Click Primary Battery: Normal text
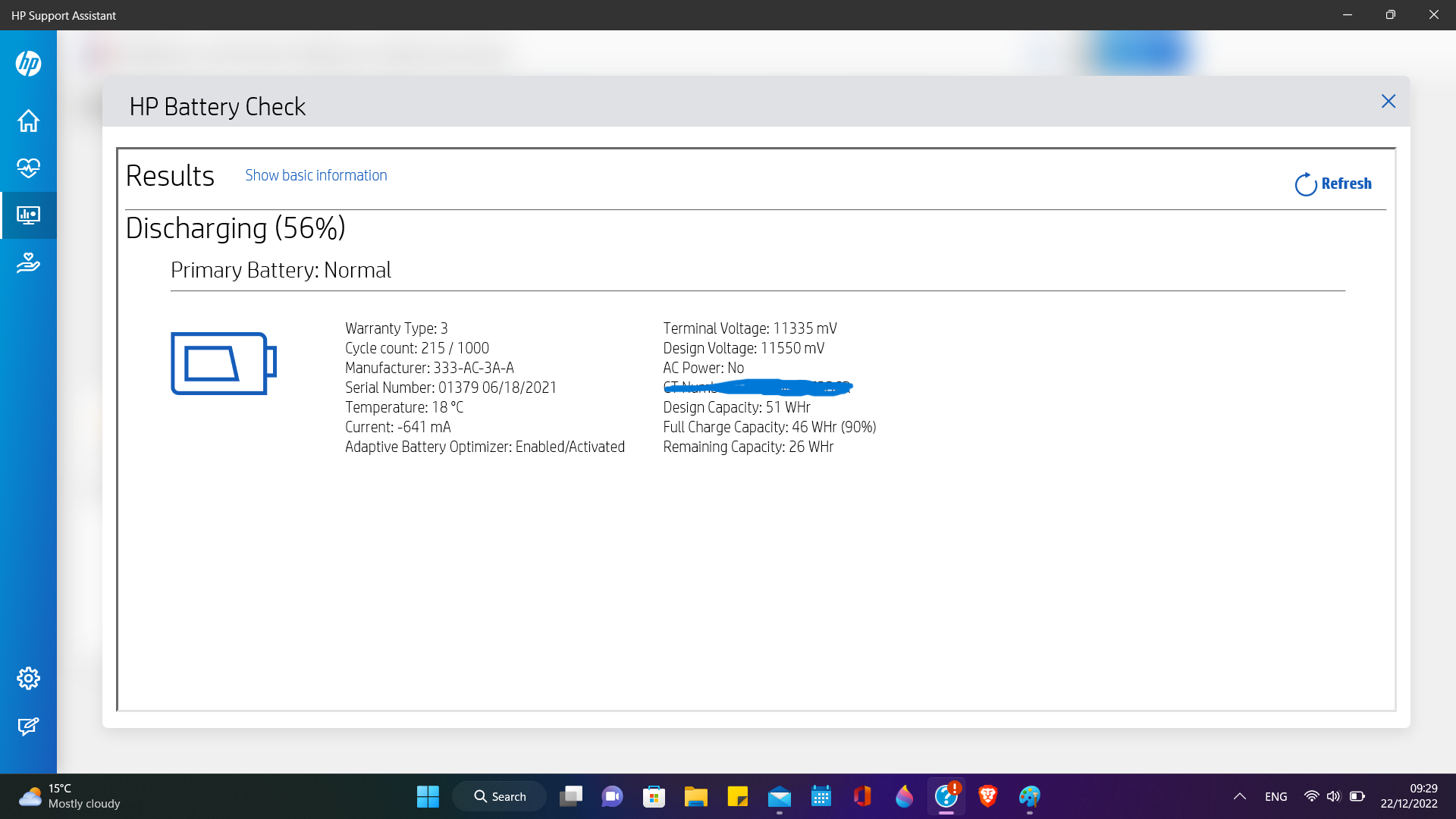 coord(281,270)
